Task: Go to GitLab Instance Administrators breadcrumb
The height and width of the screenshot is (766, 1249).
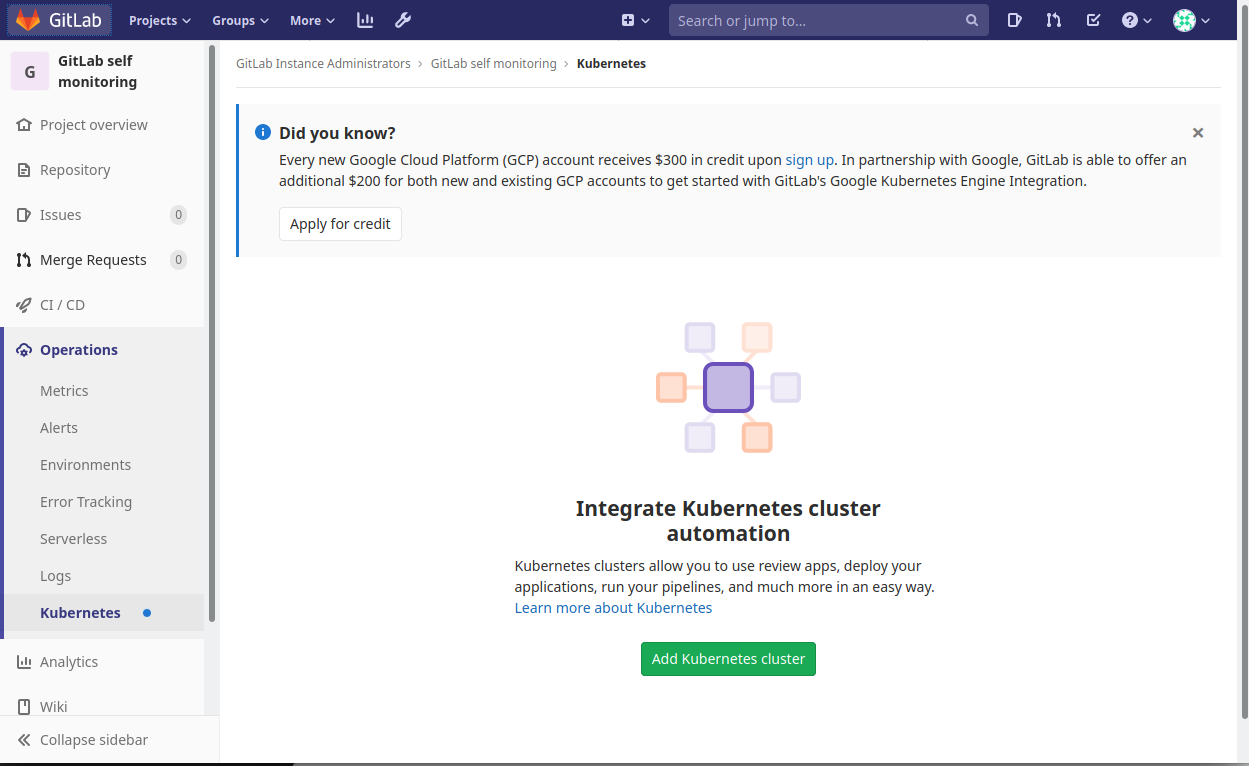Action: 323,64
